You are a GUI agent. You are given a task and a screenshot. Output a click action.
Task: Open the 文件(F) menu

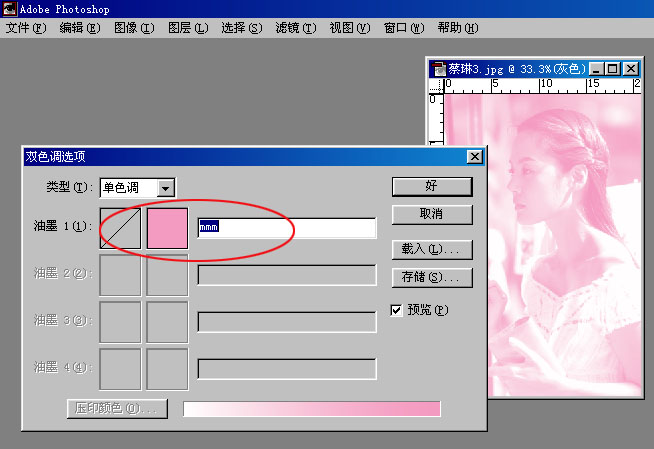pyautogui.click(x=26, y=28)
